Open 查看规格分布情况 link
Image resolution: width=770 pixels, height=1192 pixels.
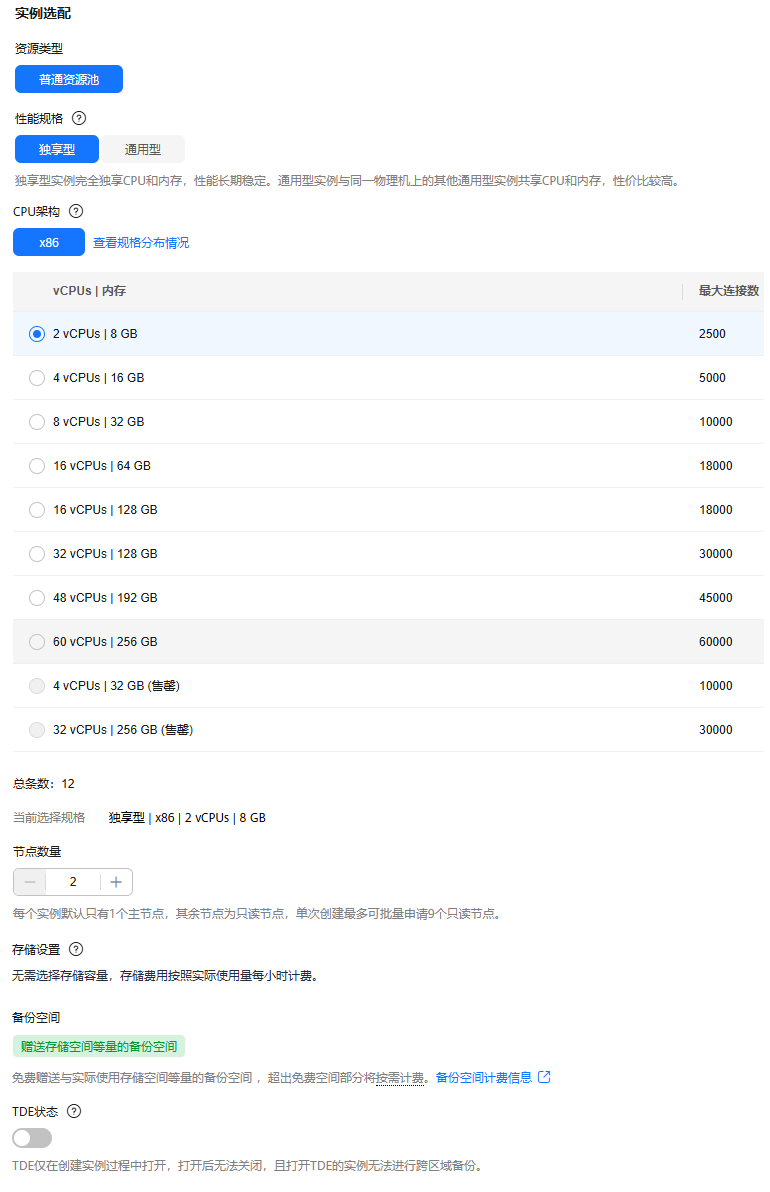(141, 243)
